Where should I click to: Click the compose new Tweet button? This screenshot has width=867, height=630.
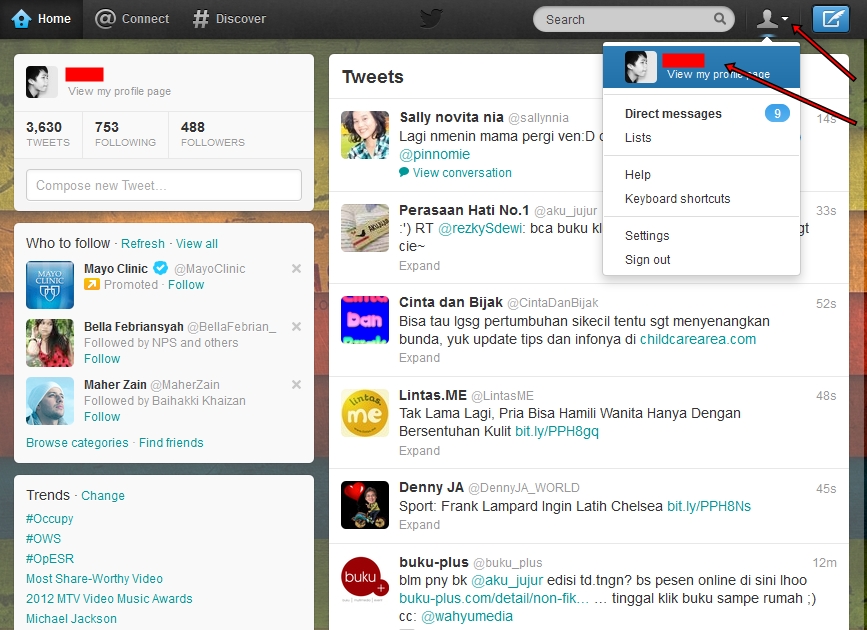pyautogui.click(x=831, y=19)
